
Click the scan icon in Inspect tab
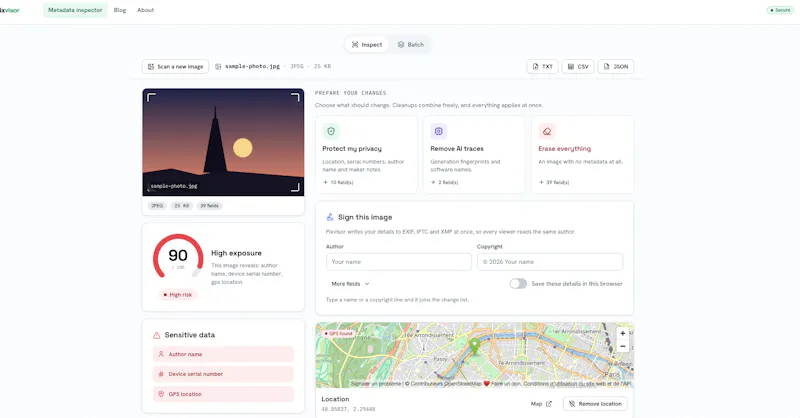(x=355, y=45)
